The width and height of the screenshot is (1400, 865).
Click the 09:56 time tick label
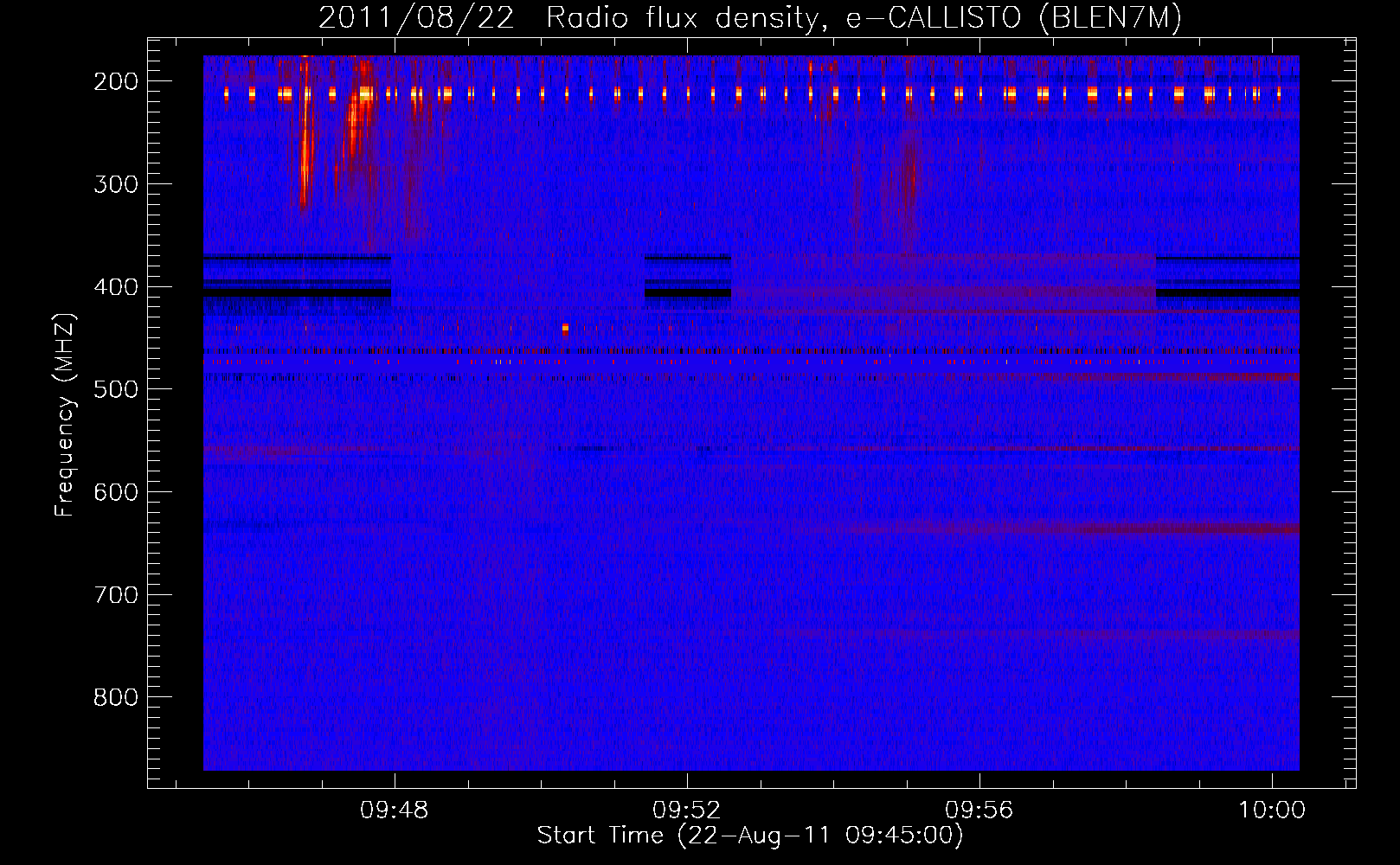(x=979, y=811)
